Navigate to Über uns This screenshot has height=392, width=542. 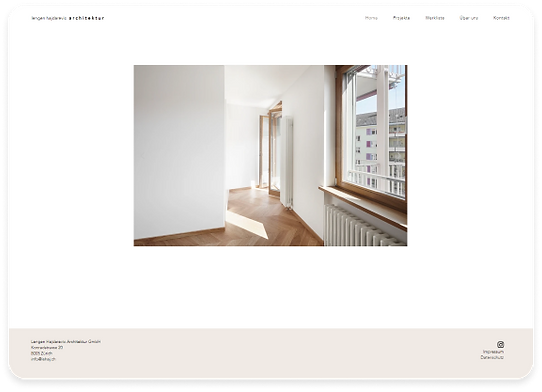tap(469, 18)
